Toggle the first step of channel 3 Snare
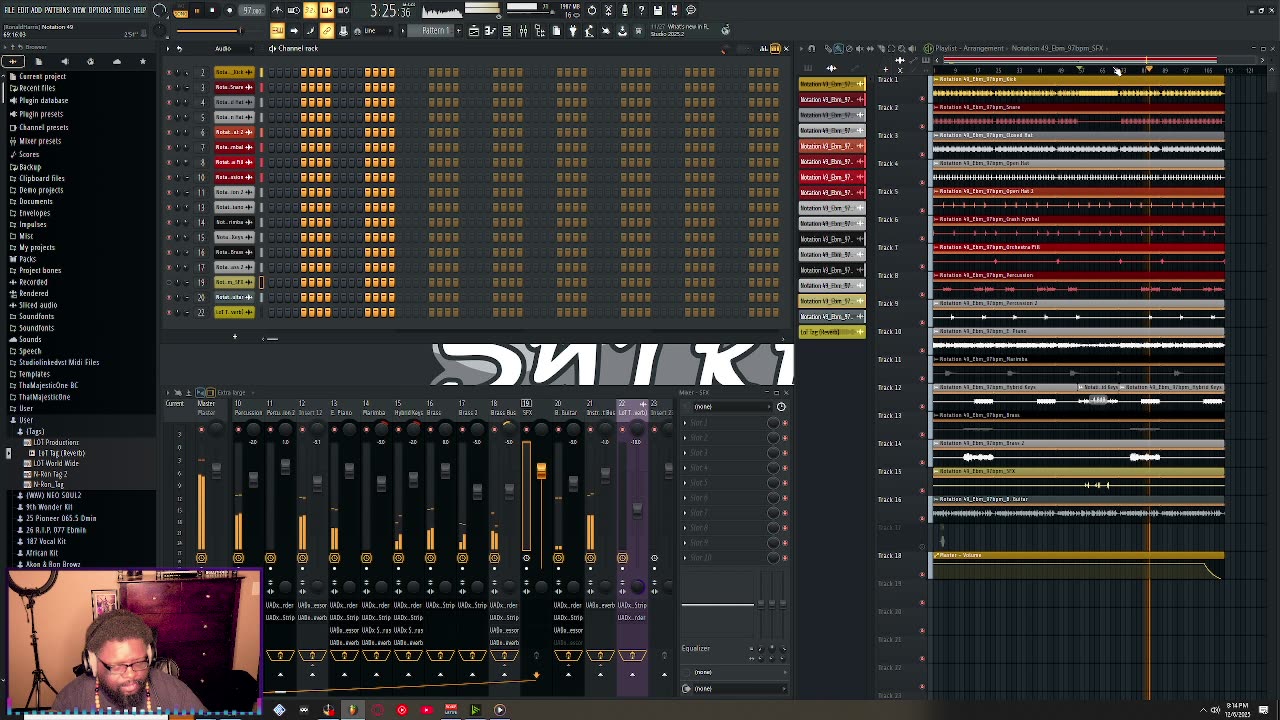 [272, 87]
